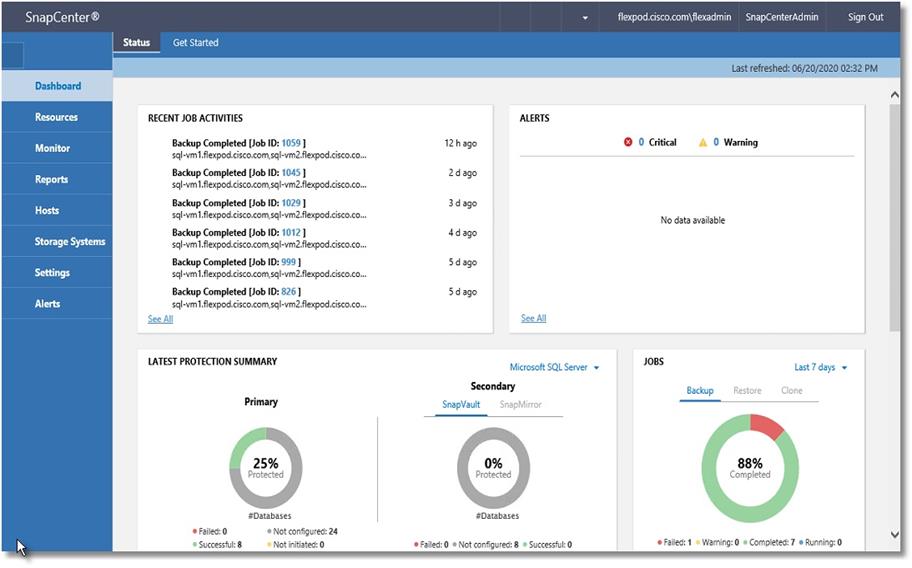
Task: Open Hosts in the sidebar
Action: 58,210
